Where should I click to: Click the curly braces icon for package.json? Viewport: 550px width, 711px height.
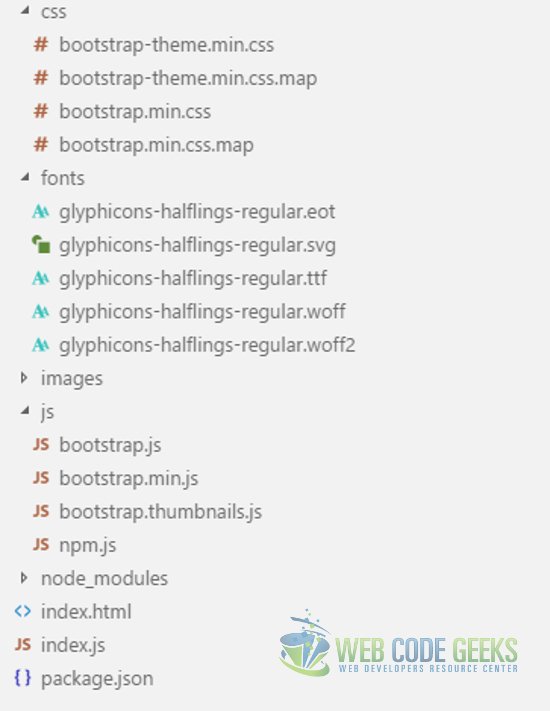pyautogui.click(x=23, y=678)
